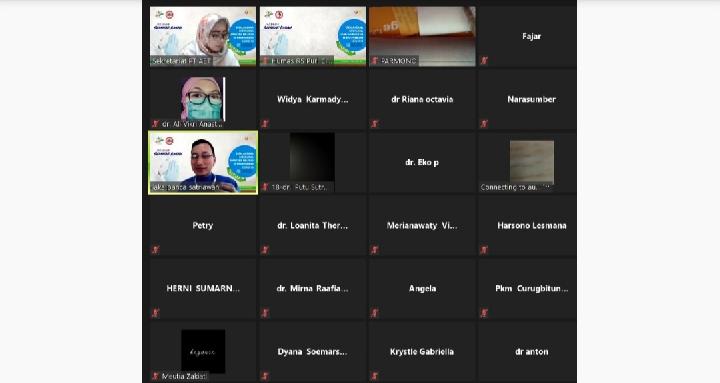Click Meutia Zabati's black profile picture
The image size is (720, 383).
pos(203,351)
